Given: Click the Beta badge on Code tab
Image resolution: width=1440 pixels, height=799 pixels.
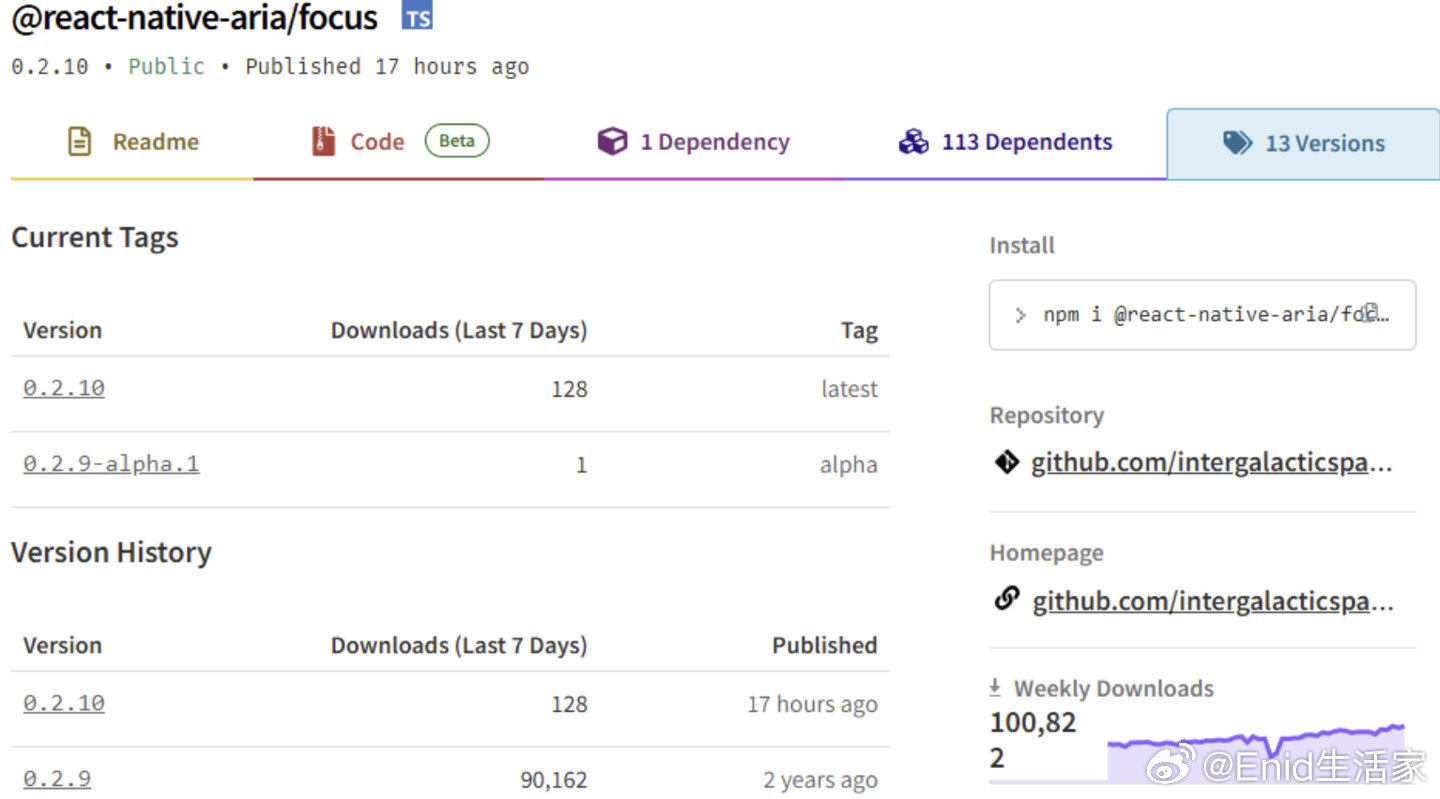Looking at the screenshot, I should click(x=457, y=141).
